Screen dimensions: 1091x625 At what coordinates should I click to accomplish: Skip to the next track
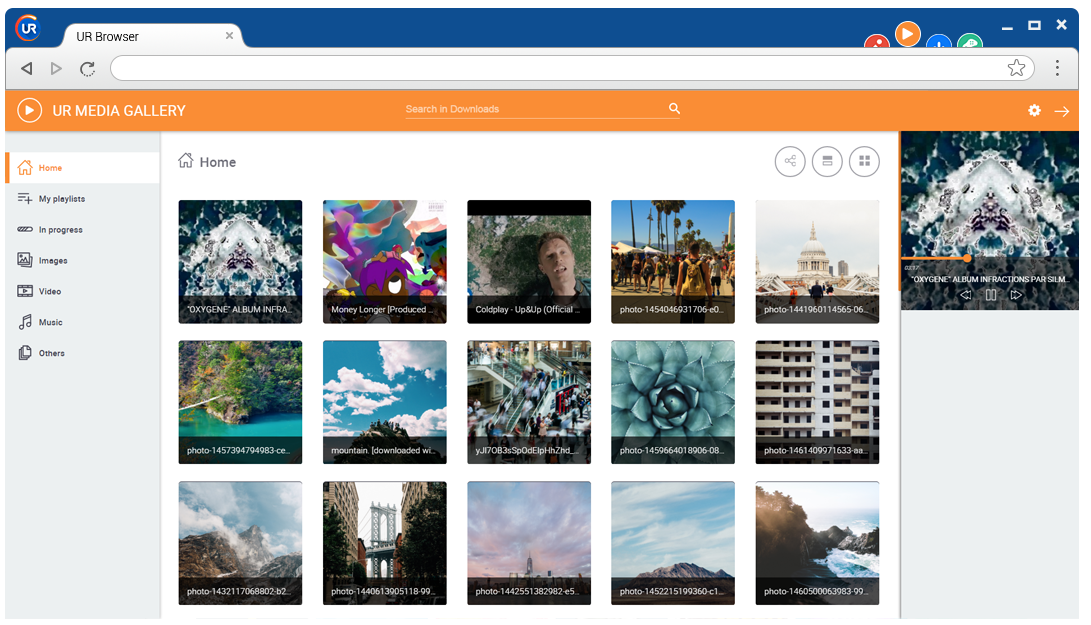[1016, 295]
